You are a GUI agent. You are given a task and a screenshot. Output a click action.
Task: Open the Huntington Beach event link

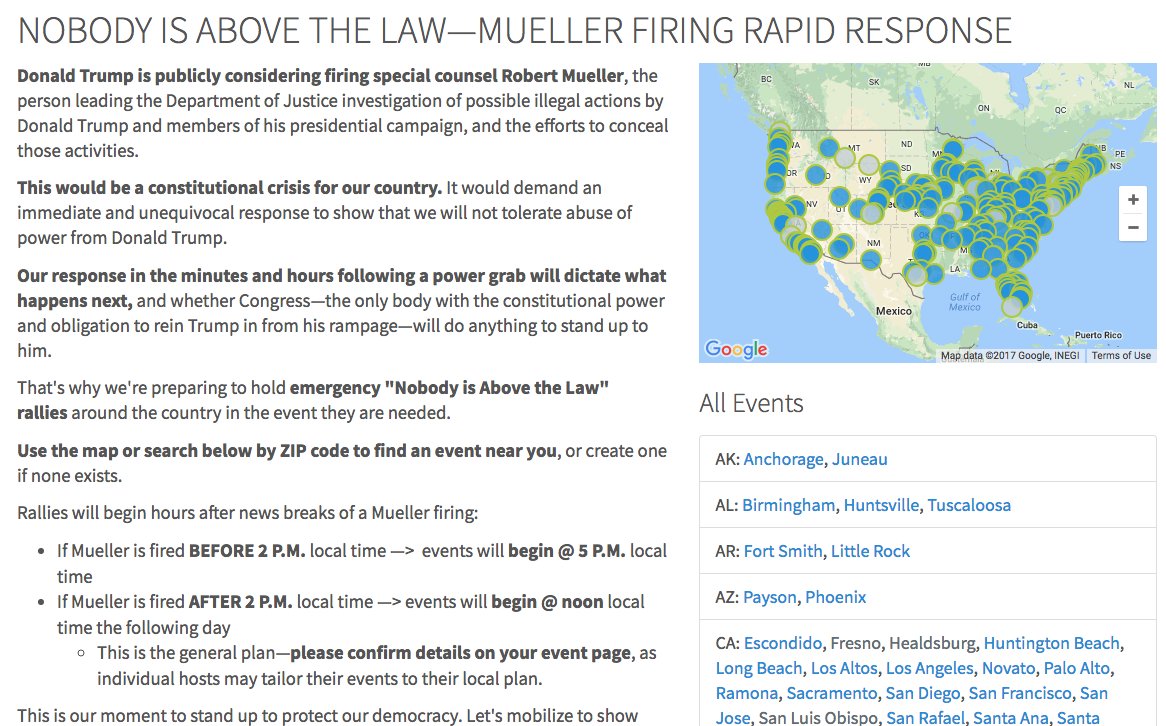1051,643
